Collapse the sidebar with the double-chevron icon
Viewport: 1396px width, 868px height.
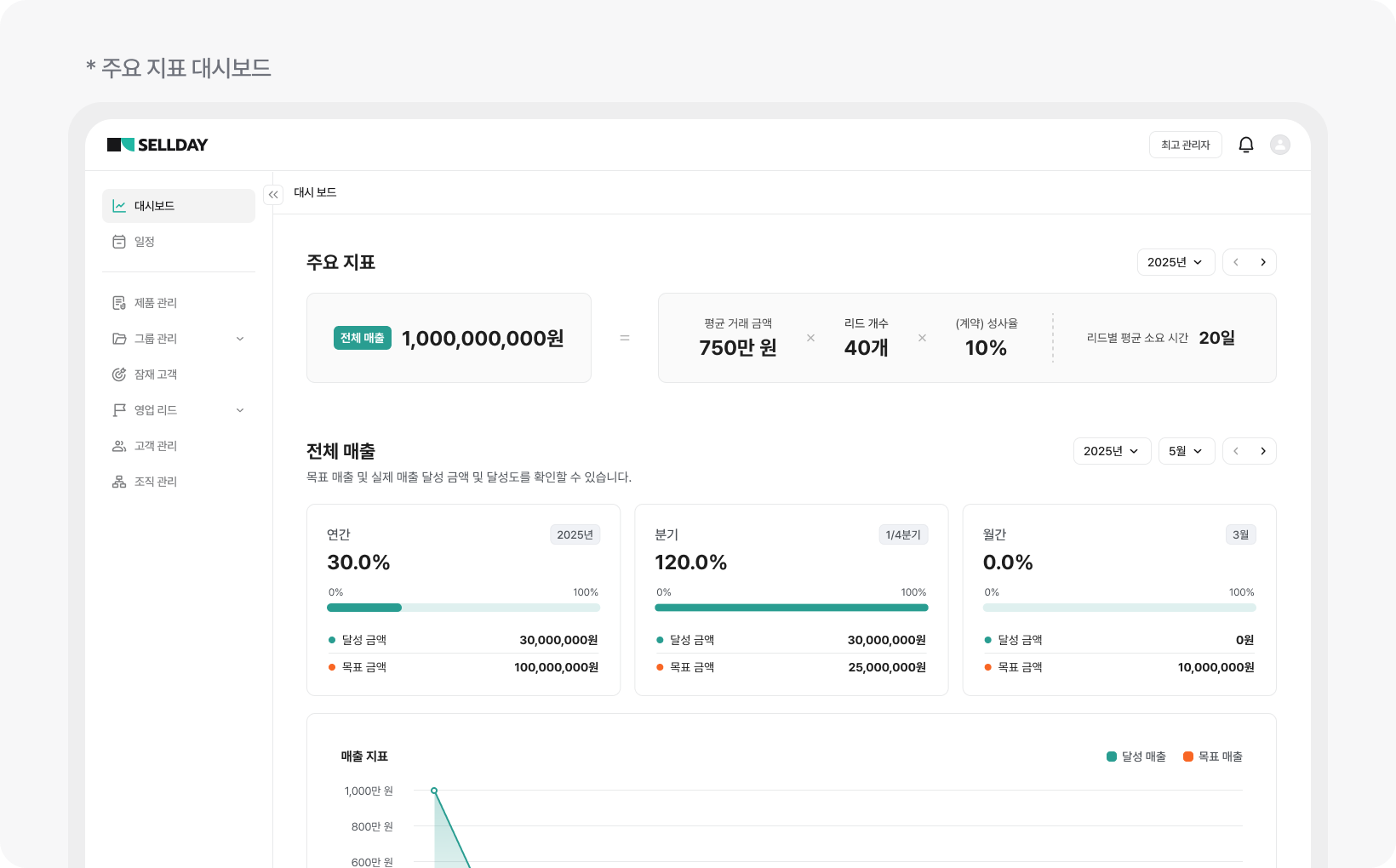273,195
